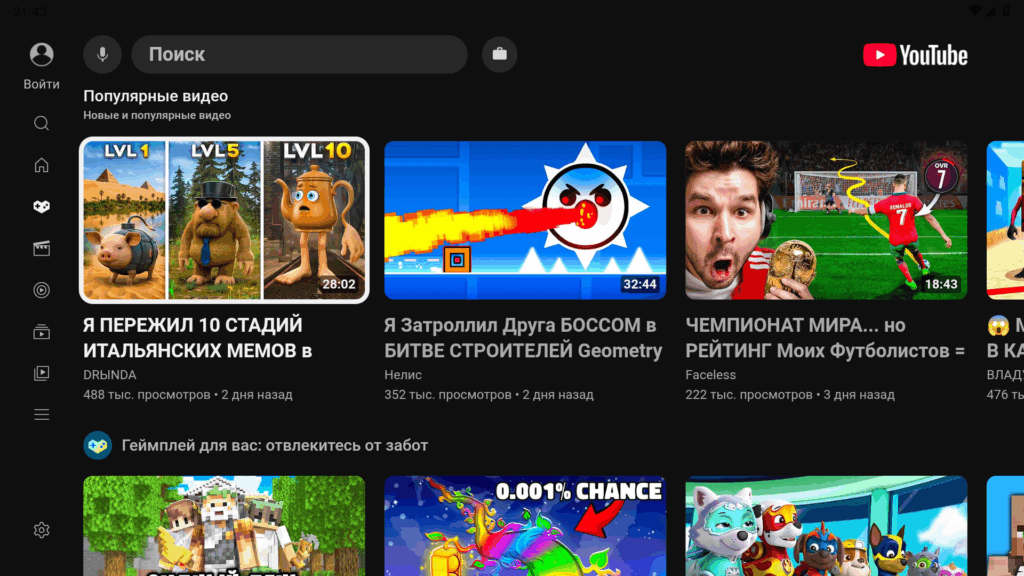The width and height of the screenshot is (1024, 576).
Task: Play the Geometry Dash boss video thumbnail
Action: coord(525,220)
